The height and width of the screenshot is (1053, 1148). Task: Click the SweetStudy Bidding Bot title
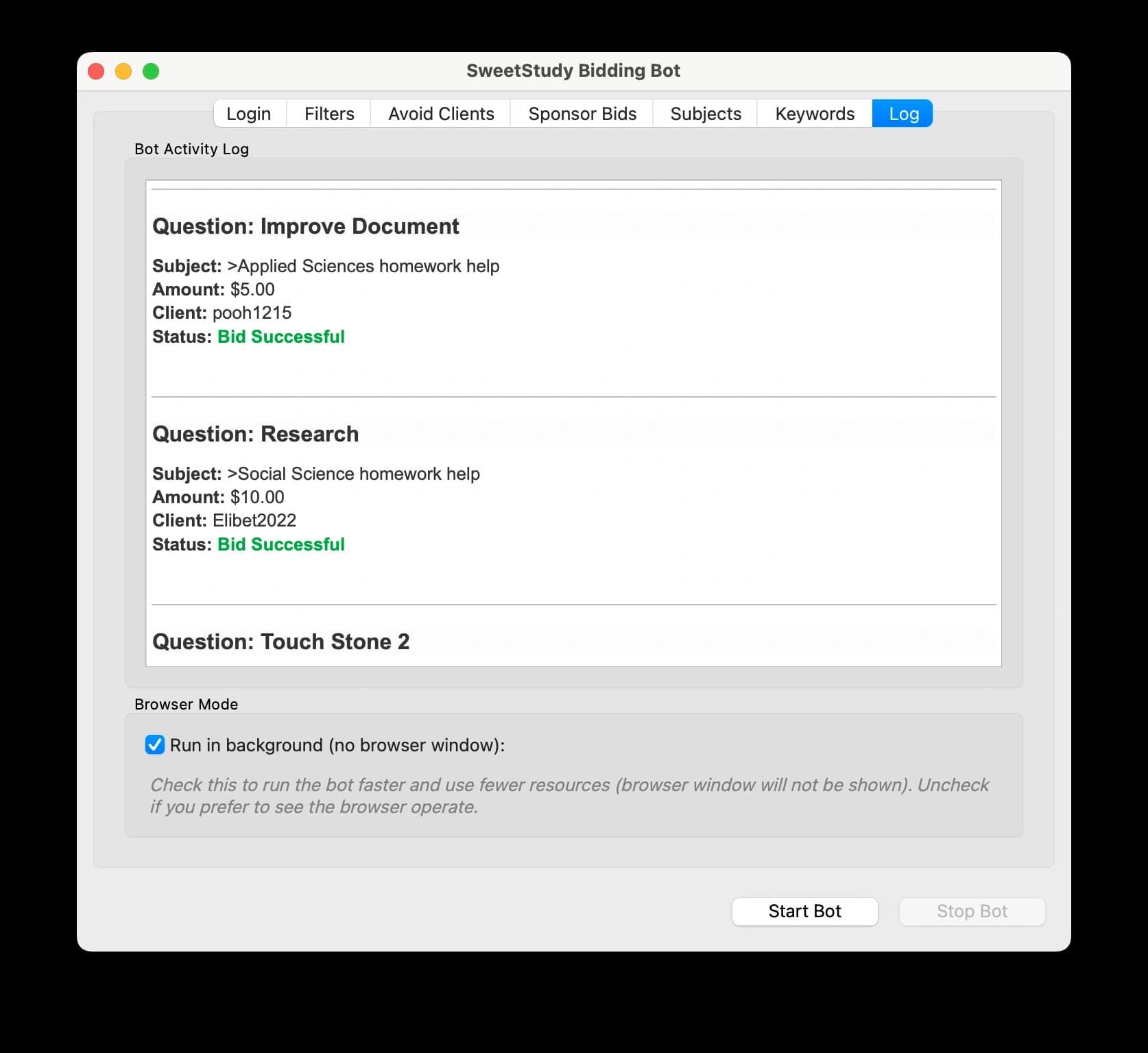[573, 71]
